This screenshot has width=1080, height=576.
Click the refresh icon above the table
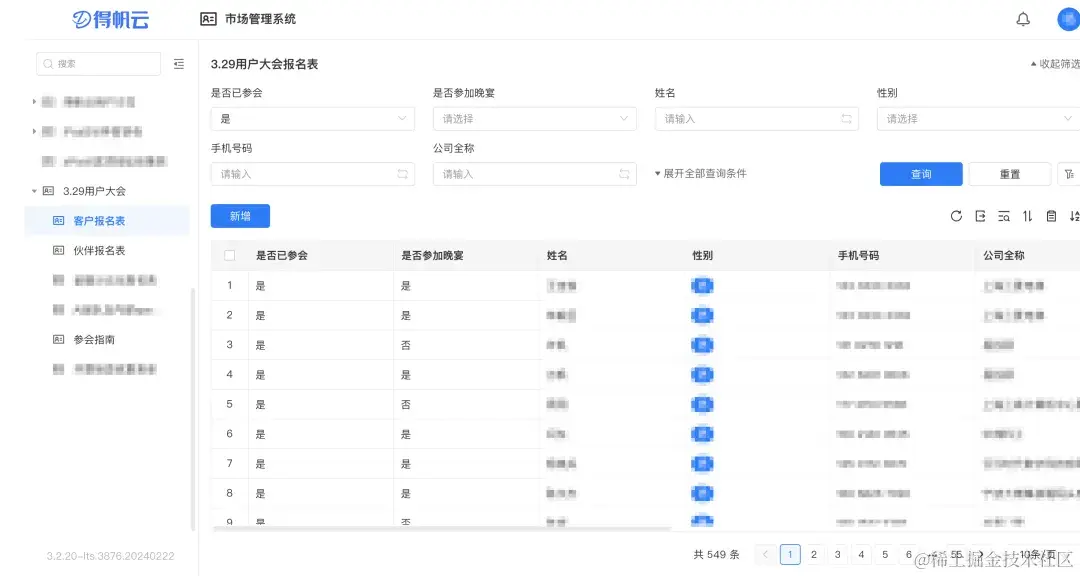click(957, 215)
